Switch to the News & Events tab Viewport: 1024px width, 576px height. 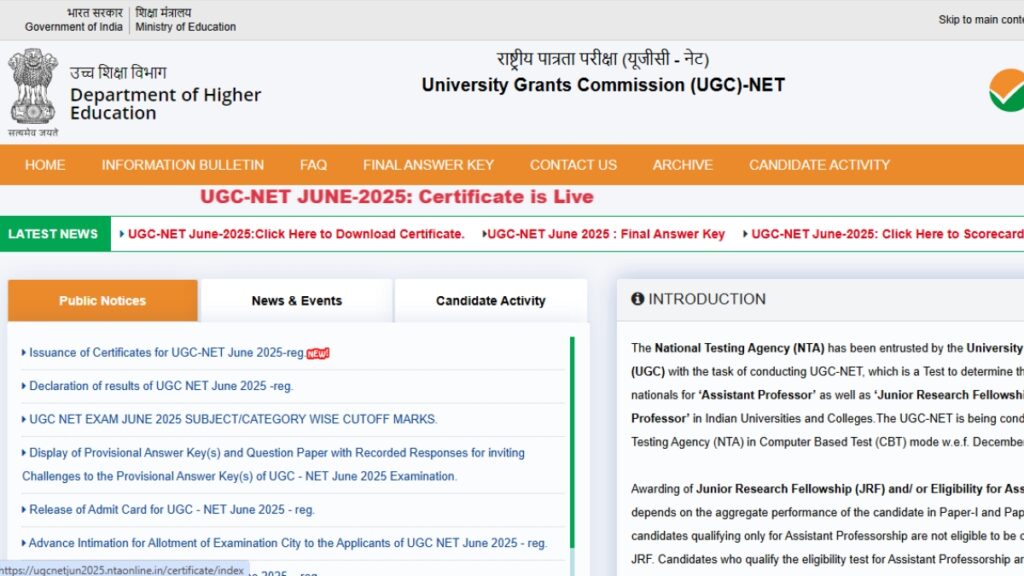coord(294,300)
